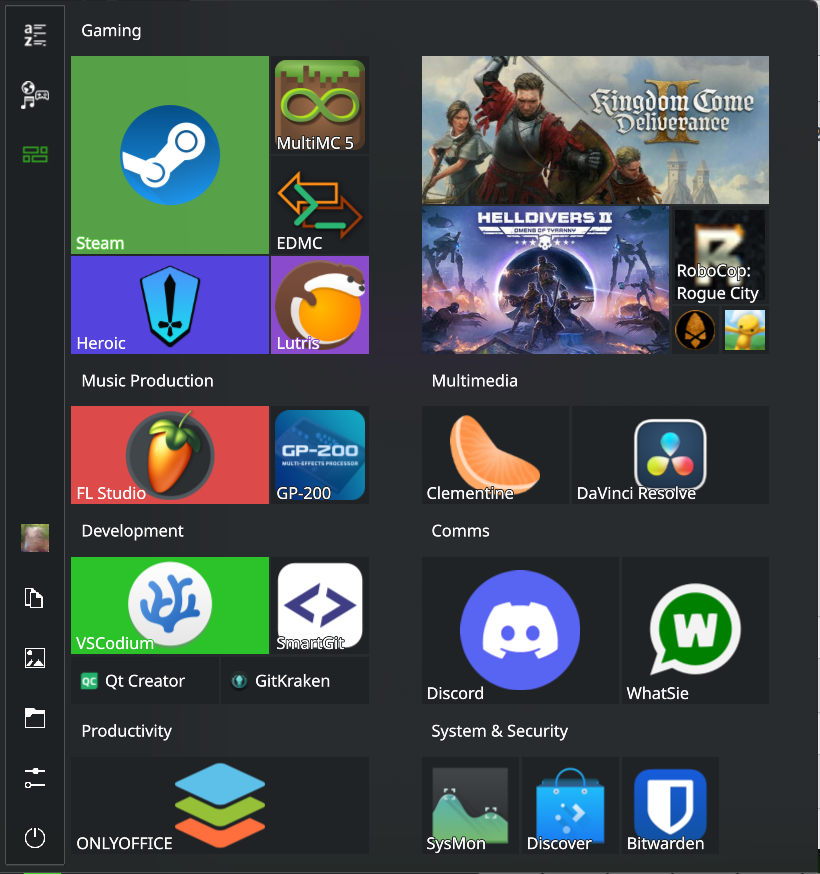This screenshot has height=874, width=820.
Task: Click the System & Security group header
Action: (499, 731)
